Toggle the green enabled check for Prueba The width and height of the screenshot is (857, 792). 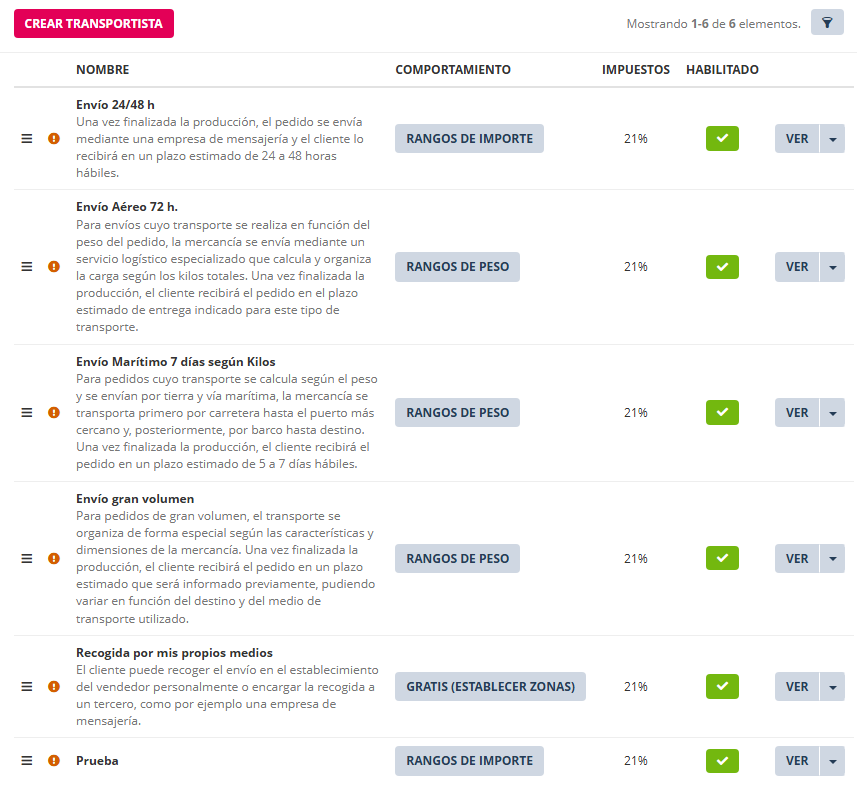(722, 761)
